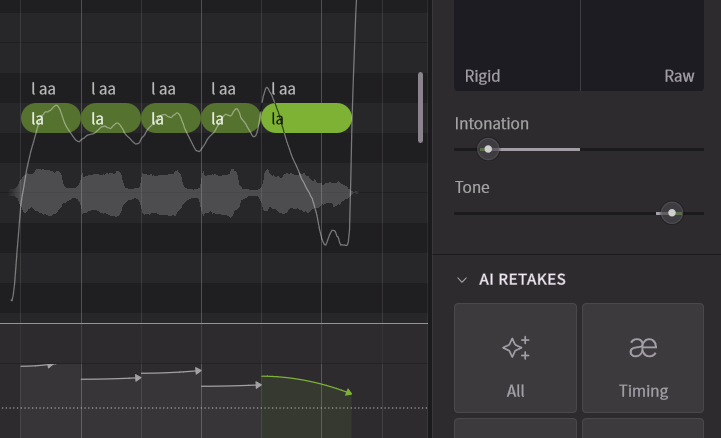Click the Raw label in the pitch pad

point(679,76)
